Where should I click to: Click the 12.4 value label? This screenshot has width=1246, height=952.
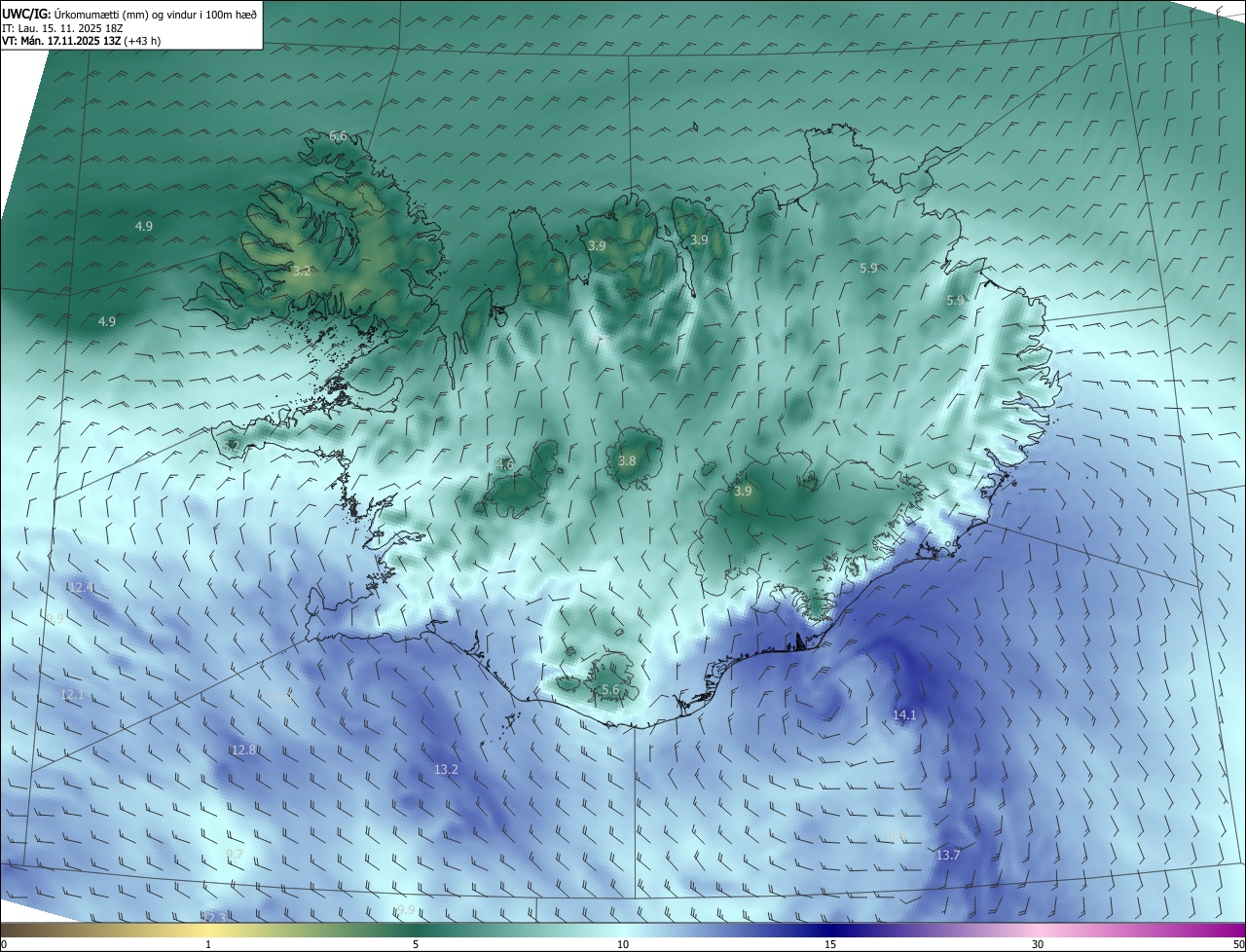point(81,587)
